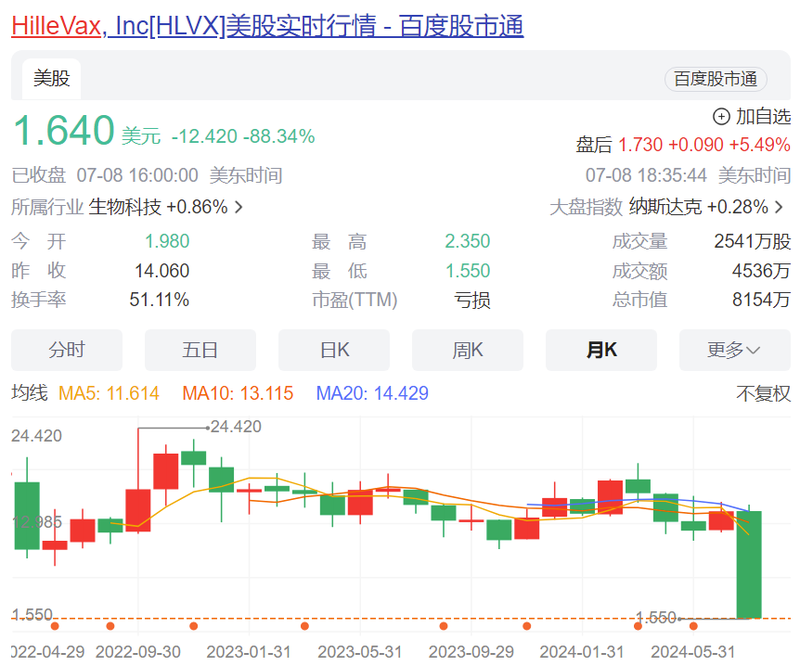This screenshot has width=800, height=666.
Task: Open the 纳斯达克 index link
Action: coord(665,207)
